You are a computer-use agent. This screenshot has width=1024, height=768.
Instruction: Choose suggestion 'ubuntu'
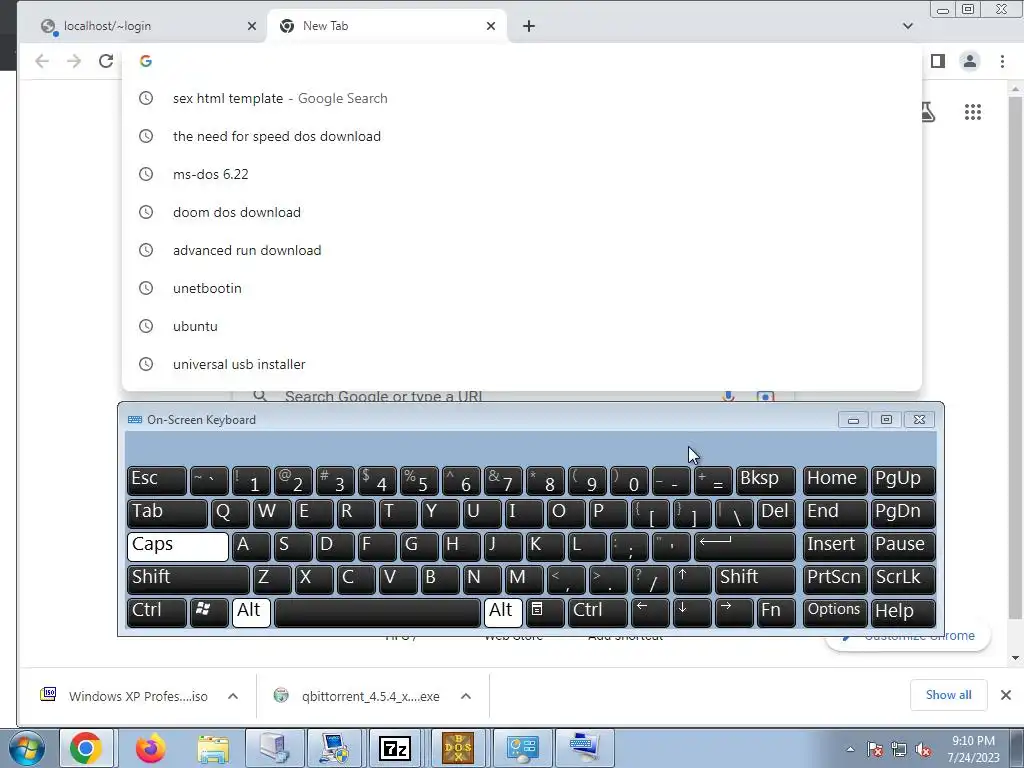click(522, 326)
